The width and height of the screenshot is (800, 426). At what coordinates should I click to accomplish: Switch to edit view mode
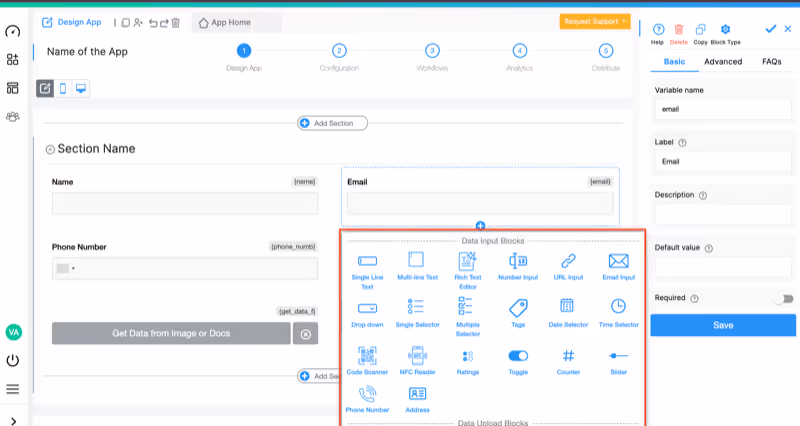pyautogui.click(x=45, y=88)
